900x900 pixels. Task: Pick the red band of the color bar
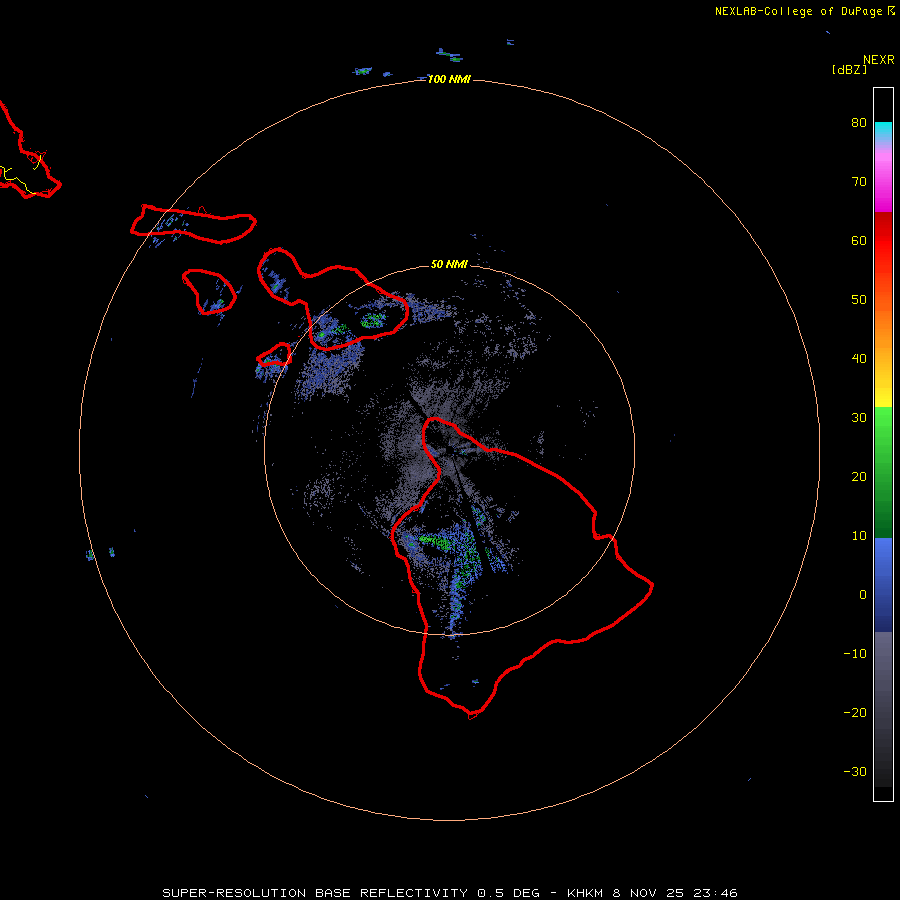click(883, 240)
